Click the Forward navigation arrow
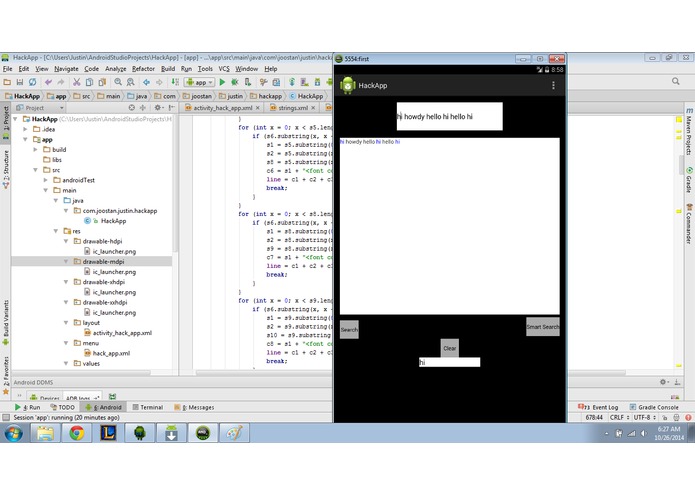The image size is (695, 494). point(159,82)
